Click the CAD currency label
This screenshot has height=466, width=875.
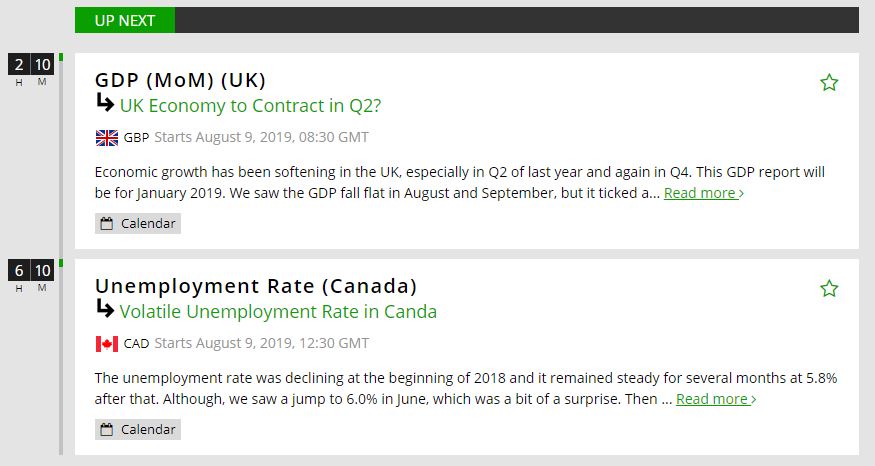coord(136,343)
